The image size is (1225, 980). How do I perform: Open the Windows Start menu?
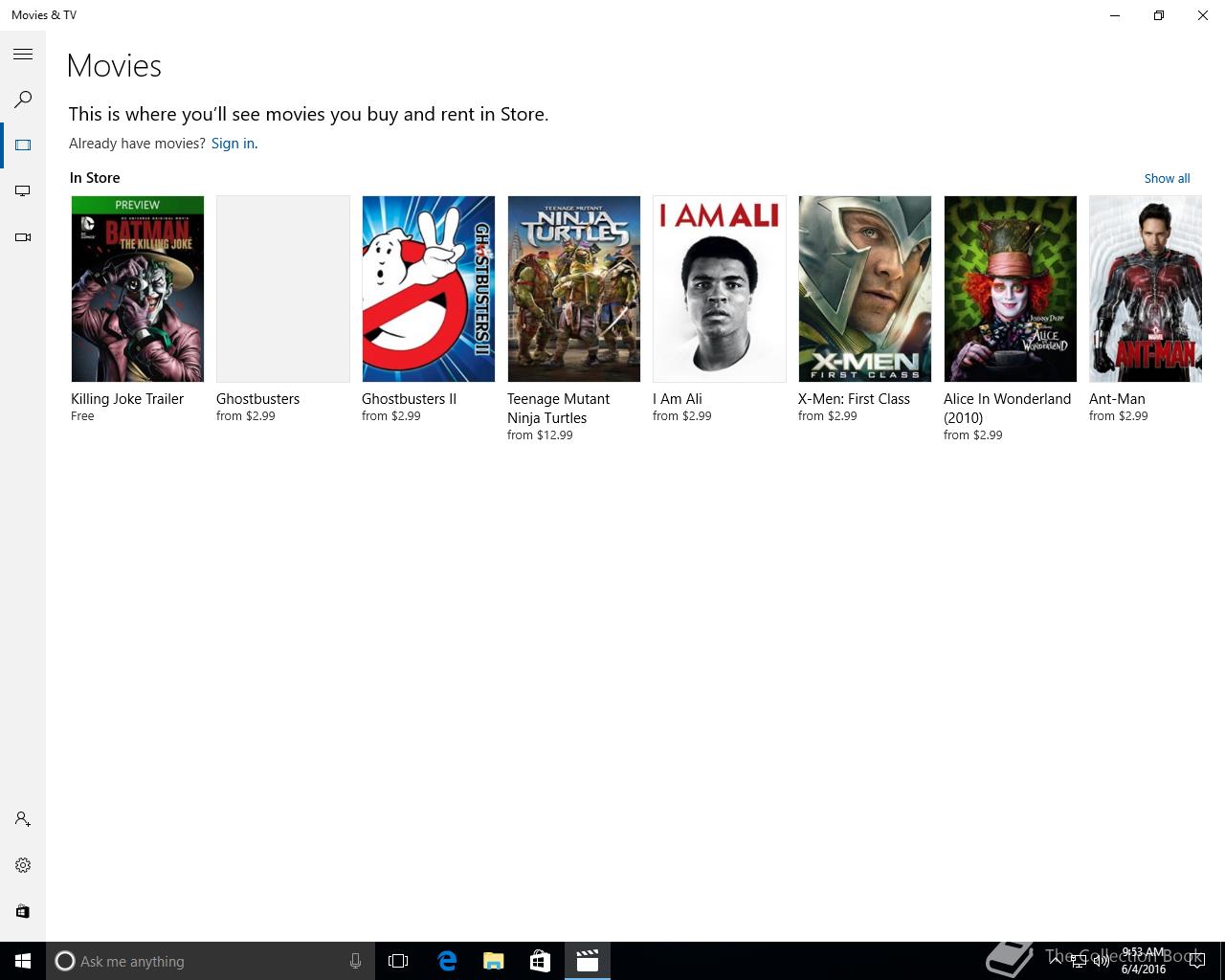click(23, 961)
